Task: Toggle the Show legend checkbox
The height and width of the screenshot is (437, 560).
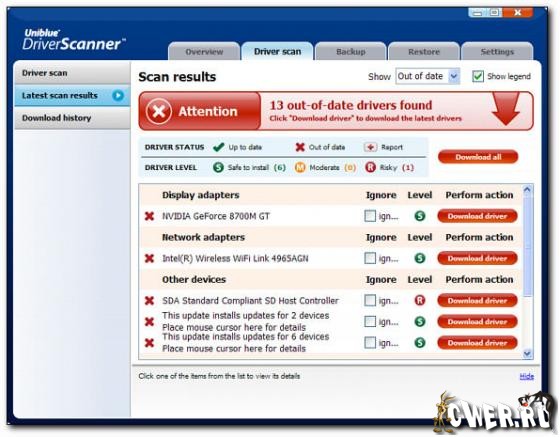Action: pyautogui.click(x=478, y=76)
